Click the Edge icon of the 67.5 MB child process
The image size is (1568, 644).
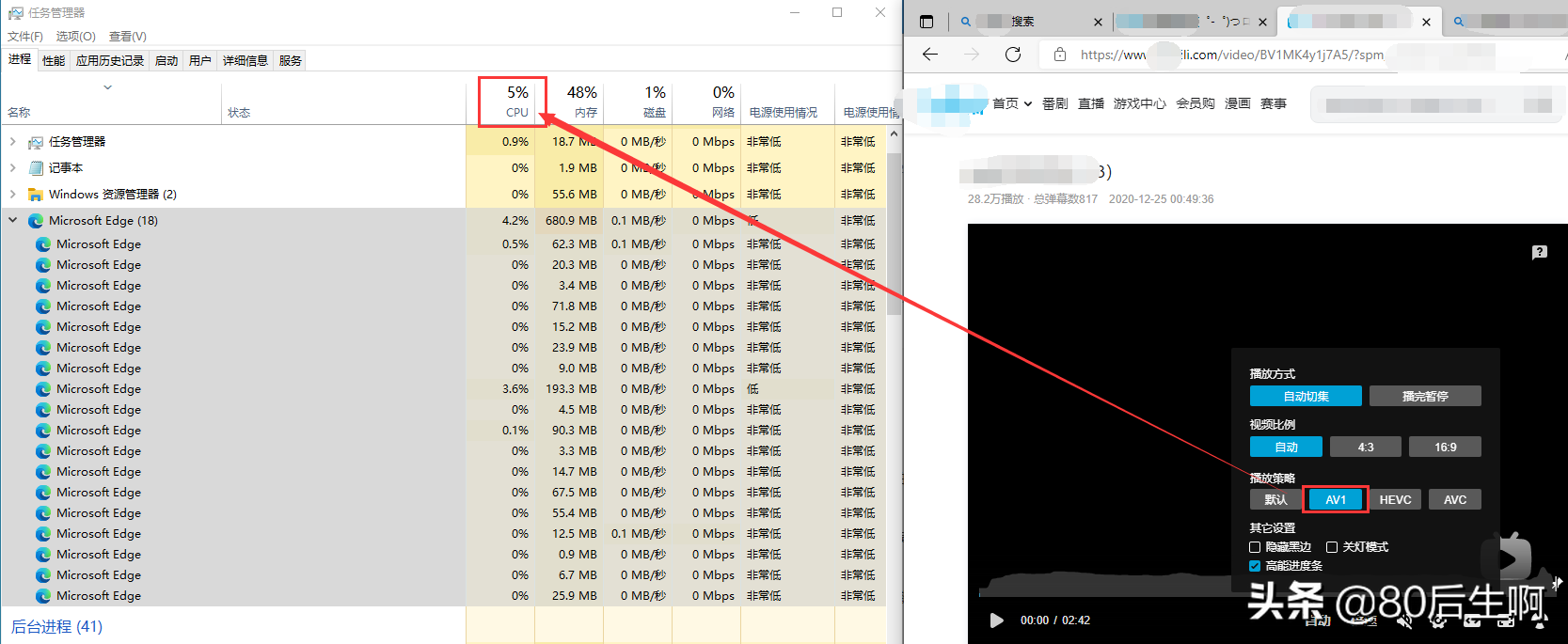point(43,493)
